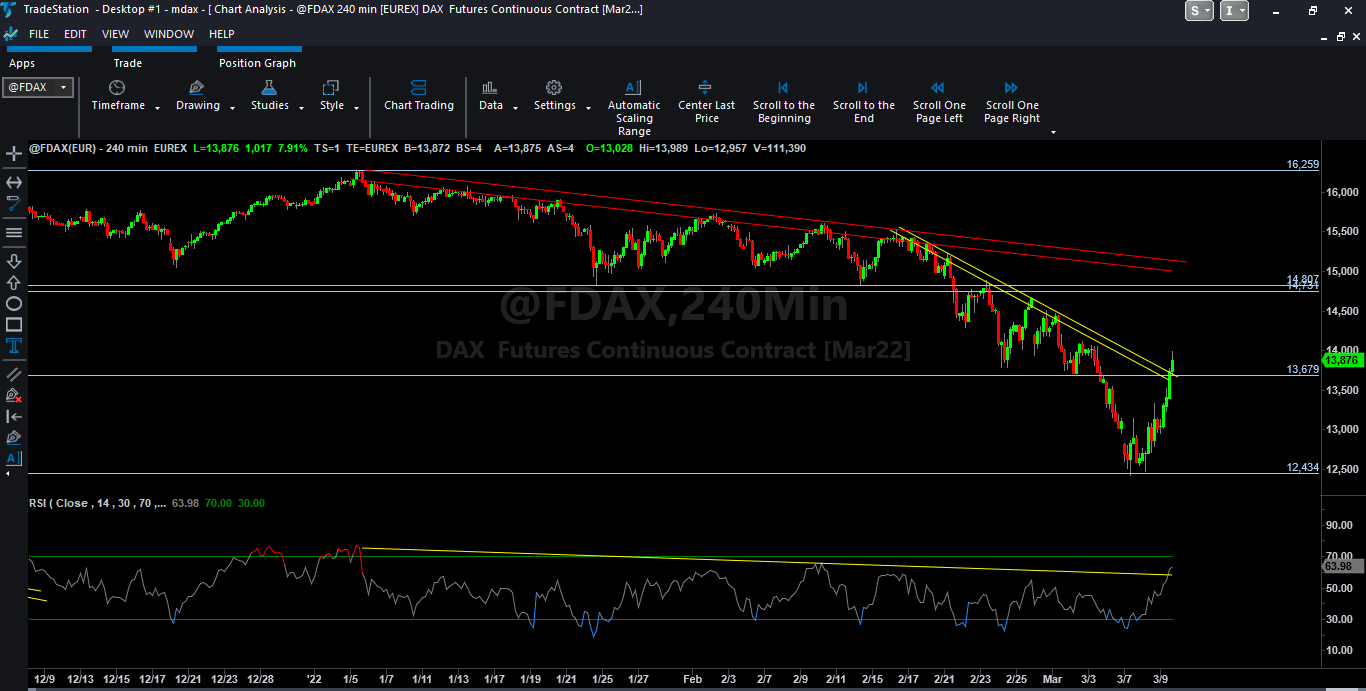Toggle Chart Trading mode
Image resolution: width=1366 pixels, height=691 pixels.
click(x=418, y=96)
